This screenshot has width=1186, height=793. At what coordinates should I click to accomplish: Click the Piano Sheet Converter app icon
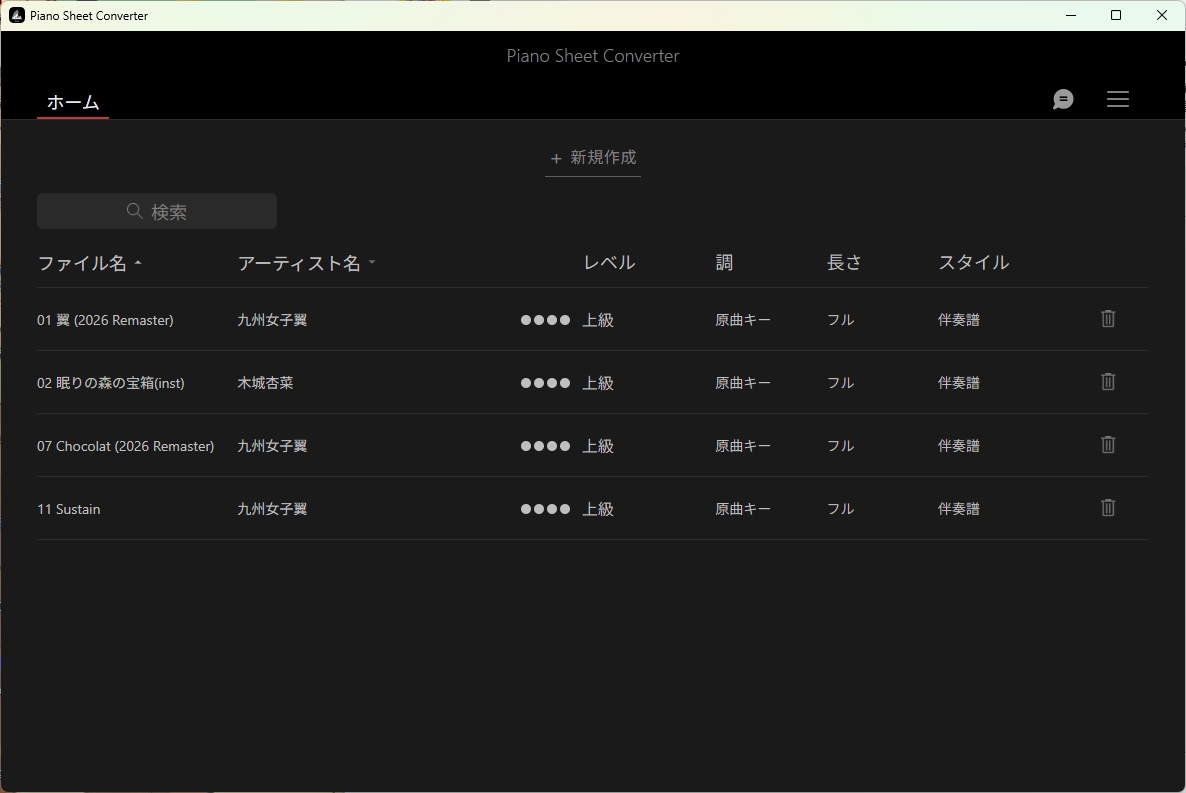(17, 15)
